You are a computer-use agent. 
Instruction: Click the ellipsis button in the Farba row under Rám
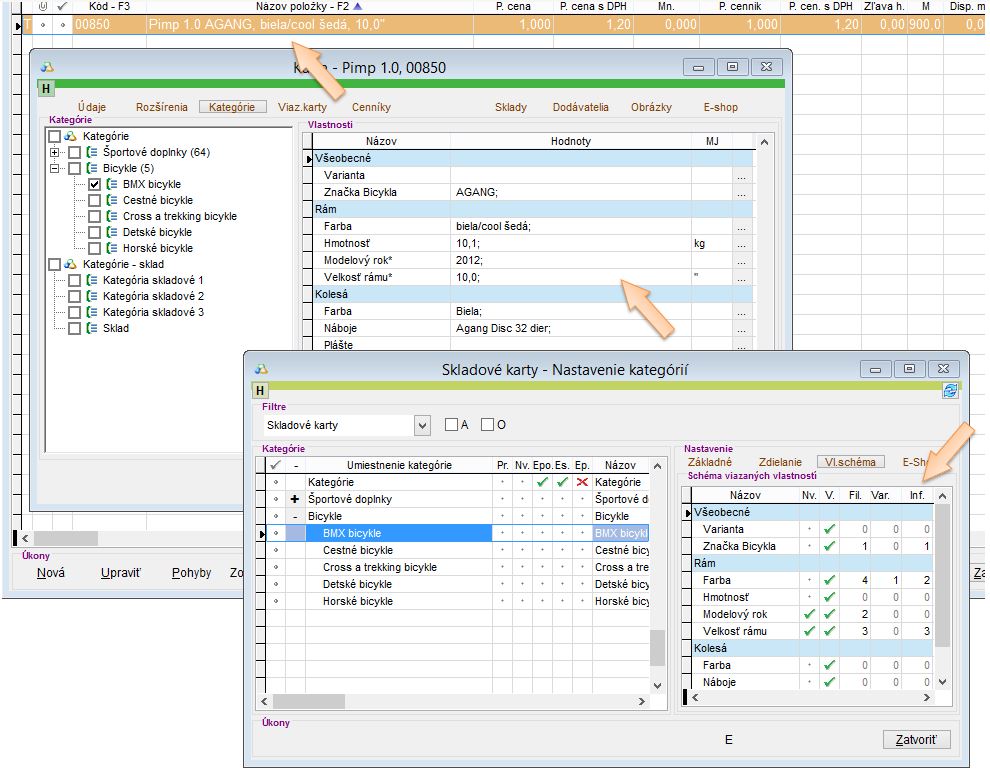(741, 227)
